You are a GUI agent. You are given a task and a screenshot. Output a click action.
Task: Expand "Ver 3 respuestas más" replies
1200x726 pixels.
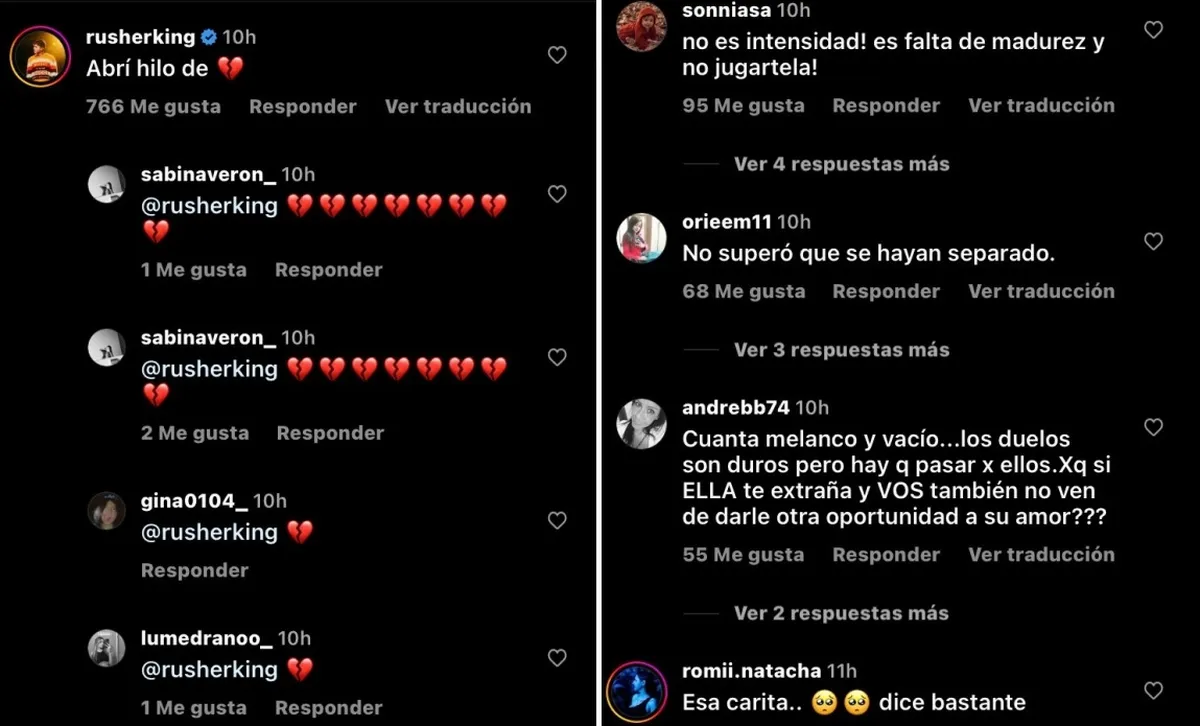842,350
